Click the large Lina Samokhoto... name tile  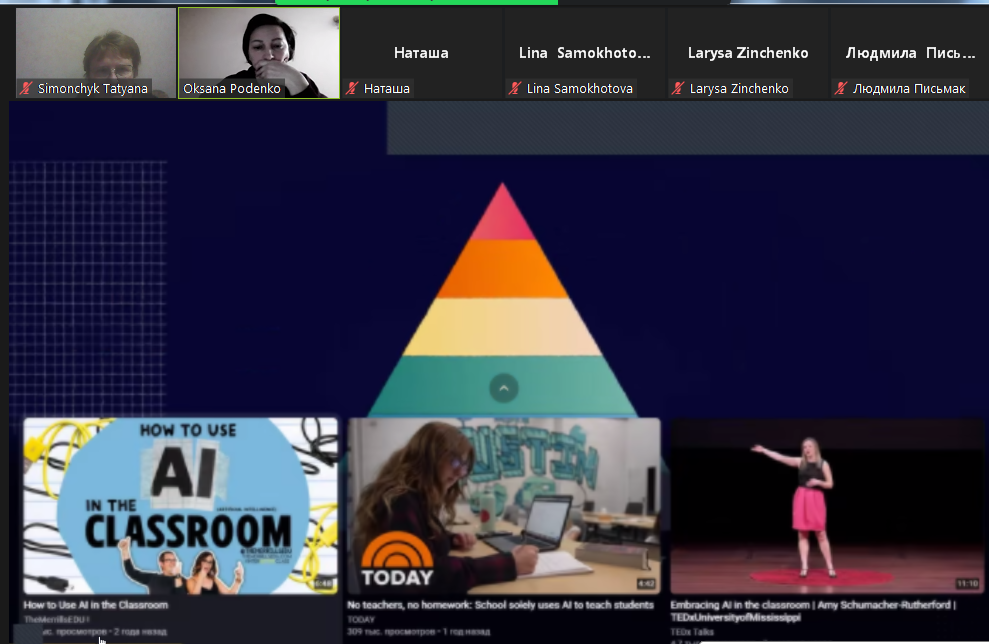pos(584,53)
